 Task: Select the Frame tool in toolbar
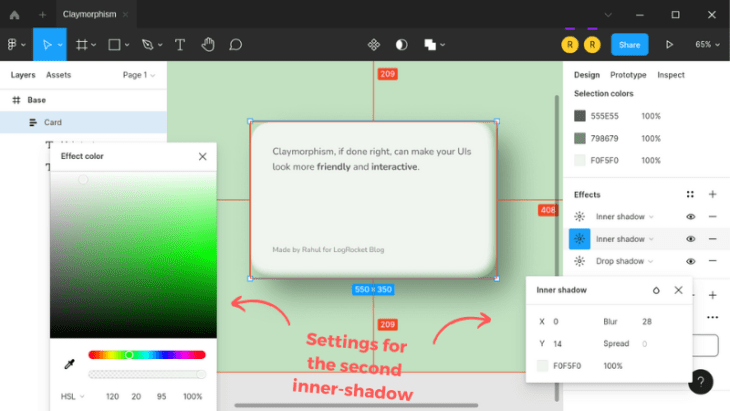pyautogui.click(x=82, y=45)
